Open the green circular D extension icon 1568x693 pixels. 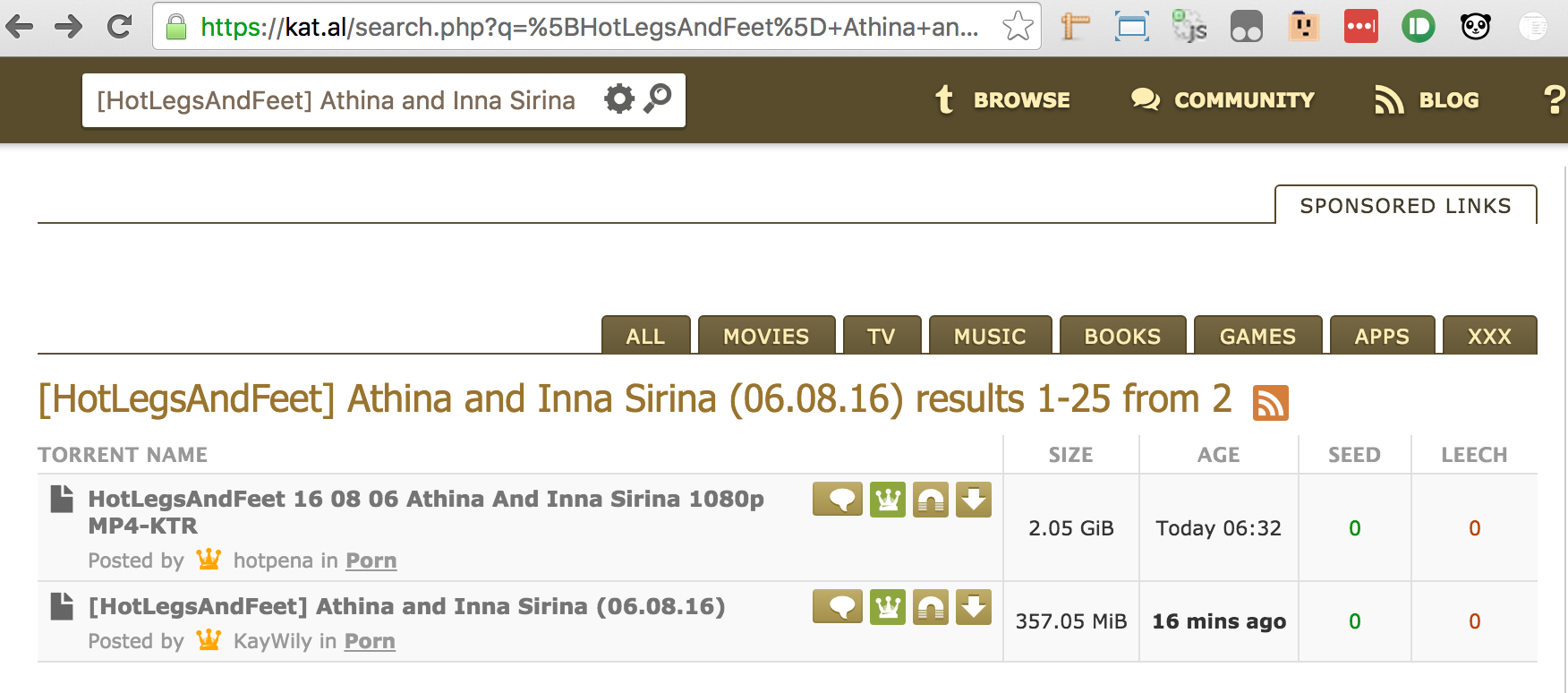coord(1419,27)
